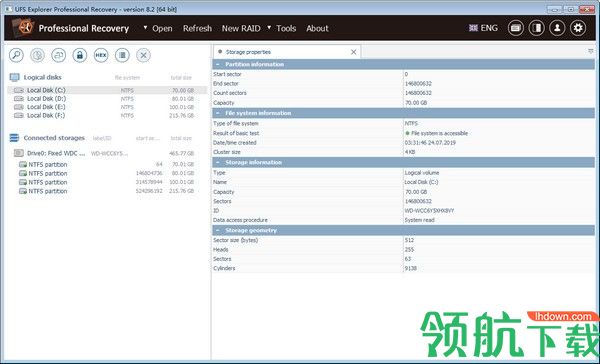Open the storage scan magnifier tool
The image size is (600, 364).
tap(16, 55)
